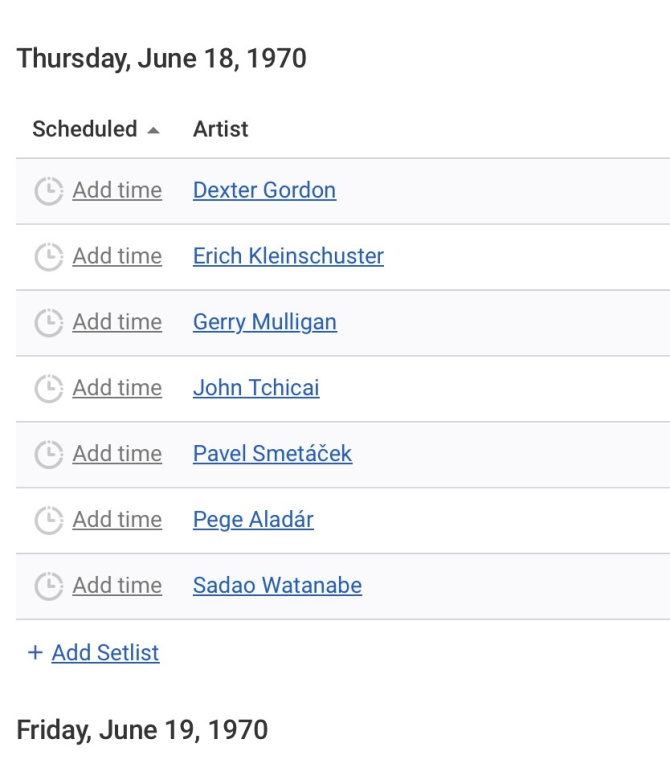Open John Tchicai artist link

pyautogui.click(x=256, y=388)
